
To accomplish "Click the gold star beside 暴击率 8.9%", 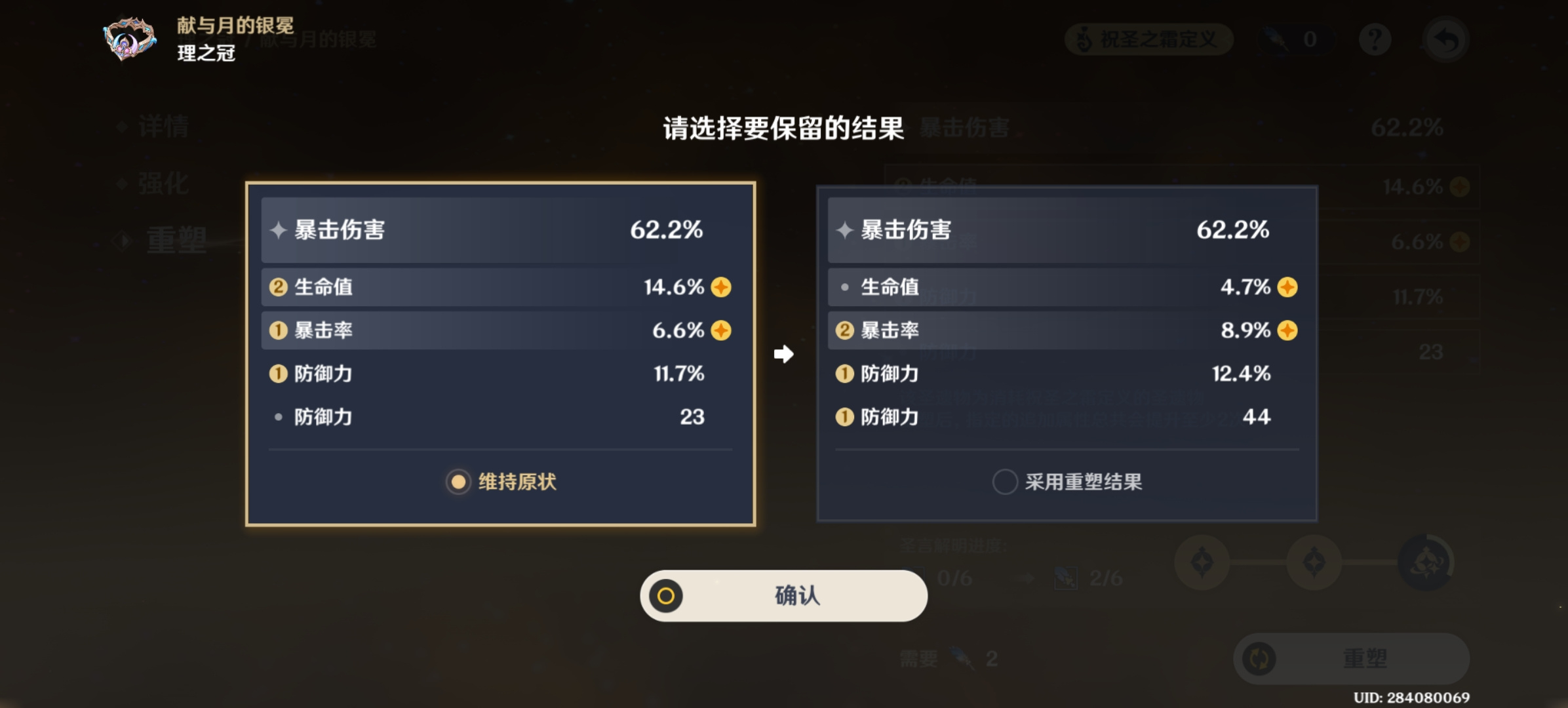I will 1287,330.
